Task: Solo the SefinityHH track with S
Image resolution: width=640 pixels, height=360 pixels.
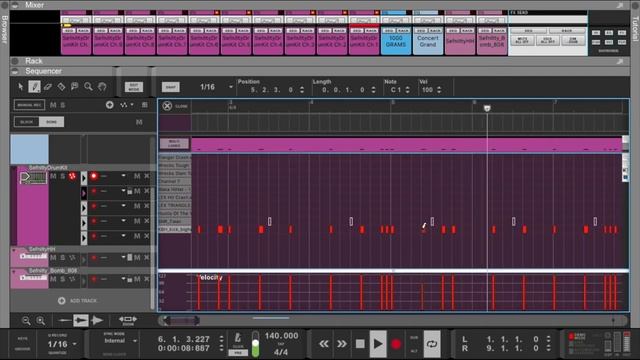Action: point(62,258)
